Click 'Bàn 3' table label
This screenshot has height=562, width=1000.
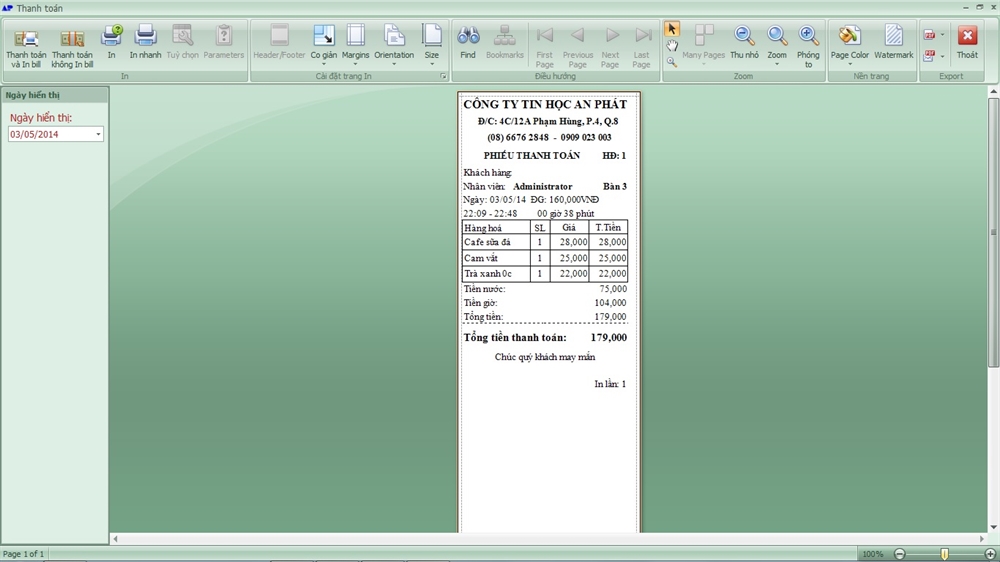615,187
